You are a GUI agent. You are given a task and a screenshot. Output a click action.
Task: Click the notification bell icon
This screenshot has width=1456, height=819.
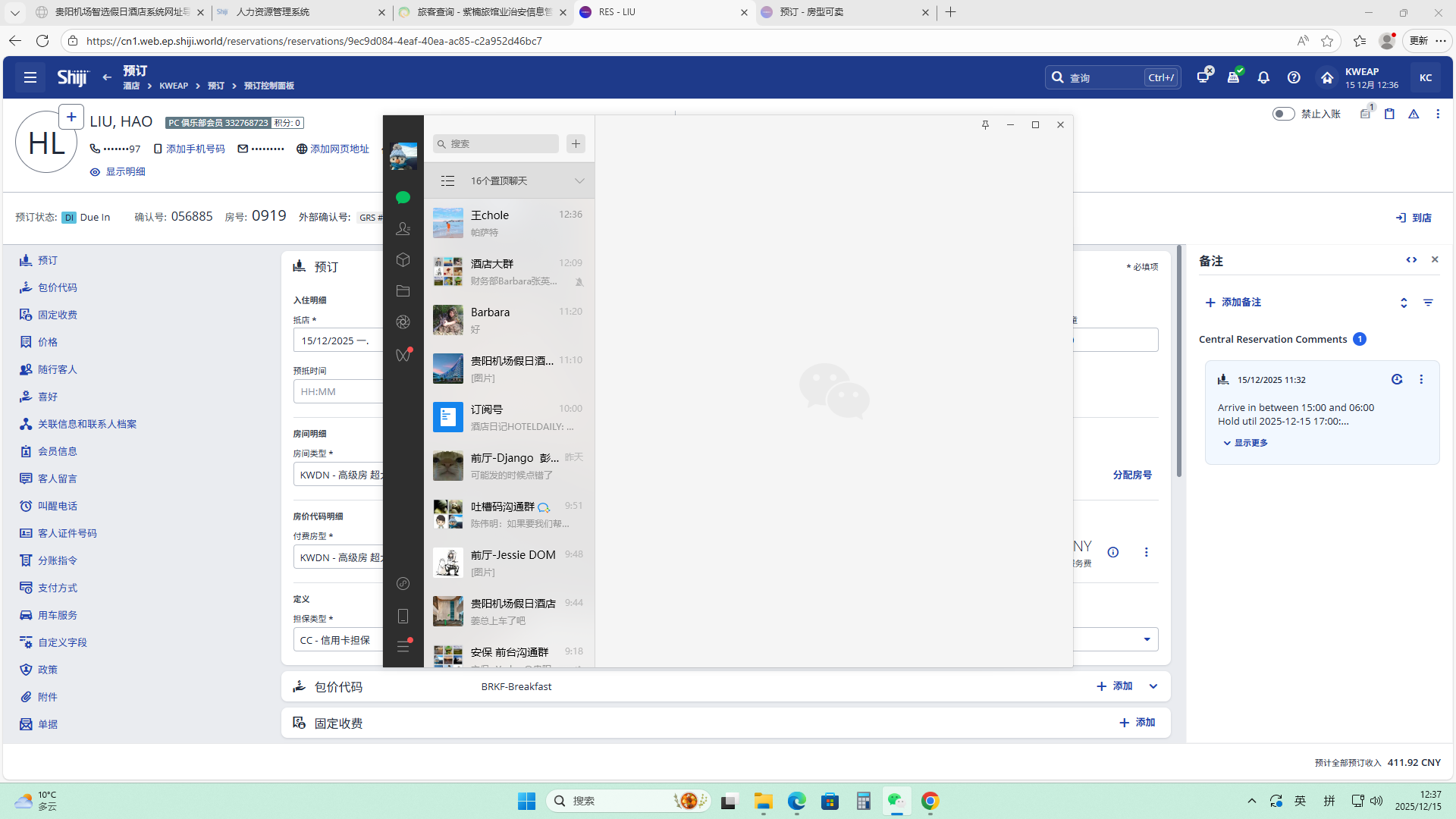[x=1263, y=77]
